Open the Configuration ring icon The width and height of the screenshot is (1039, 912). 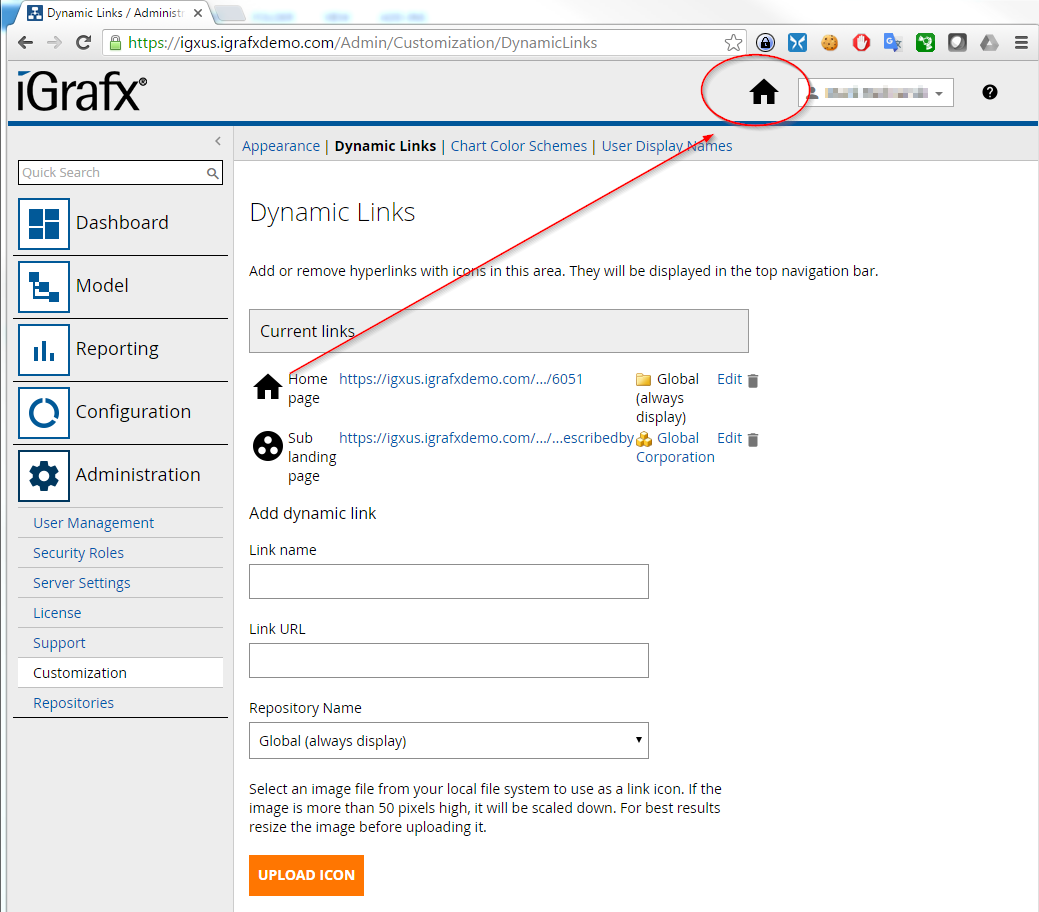pos(44,412)
